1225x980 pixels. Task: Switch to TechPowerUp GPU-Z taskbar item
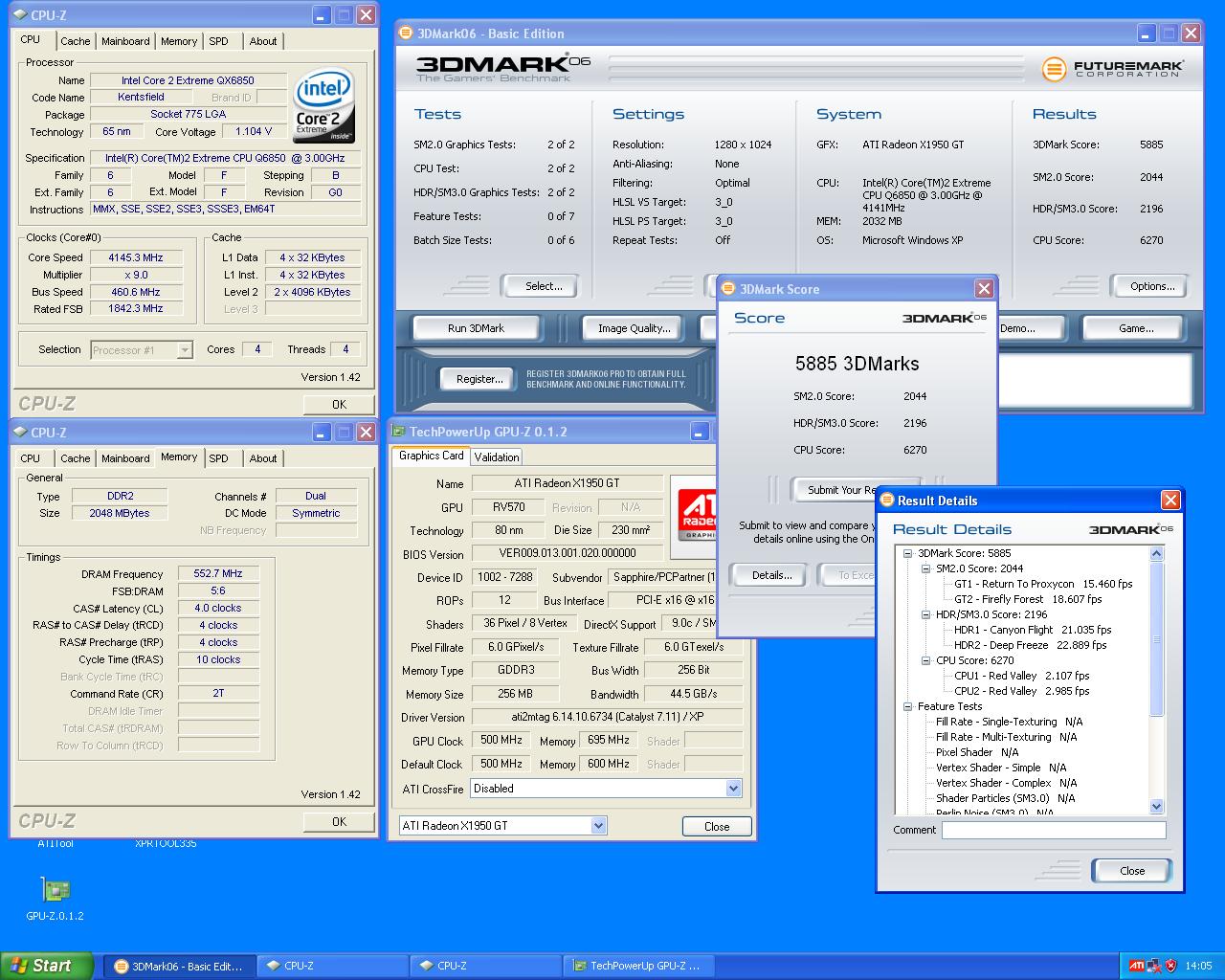[x=637, y=966]
